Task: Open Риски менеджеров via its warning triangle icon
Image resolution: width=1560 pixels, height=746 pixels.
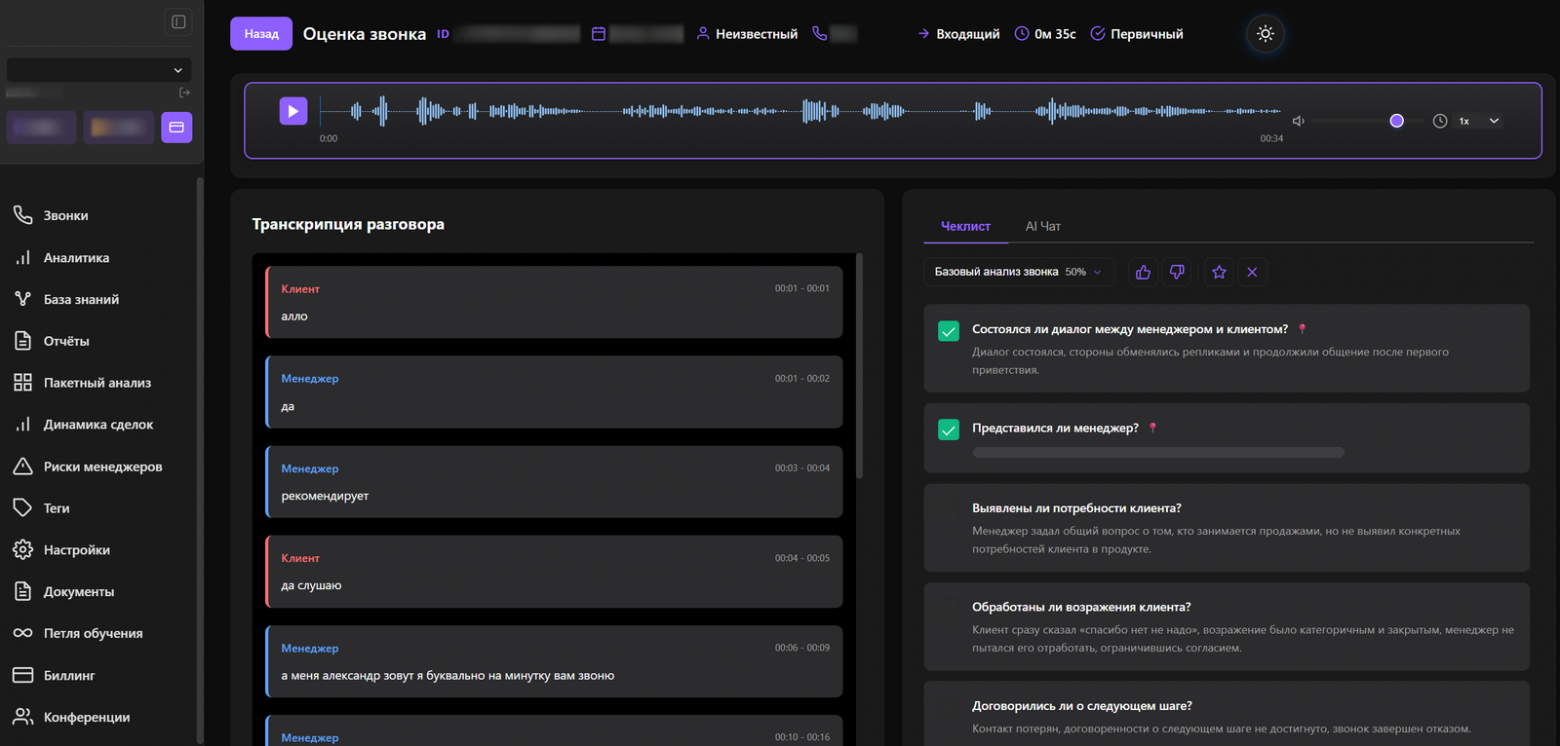Action: (22, 466)
